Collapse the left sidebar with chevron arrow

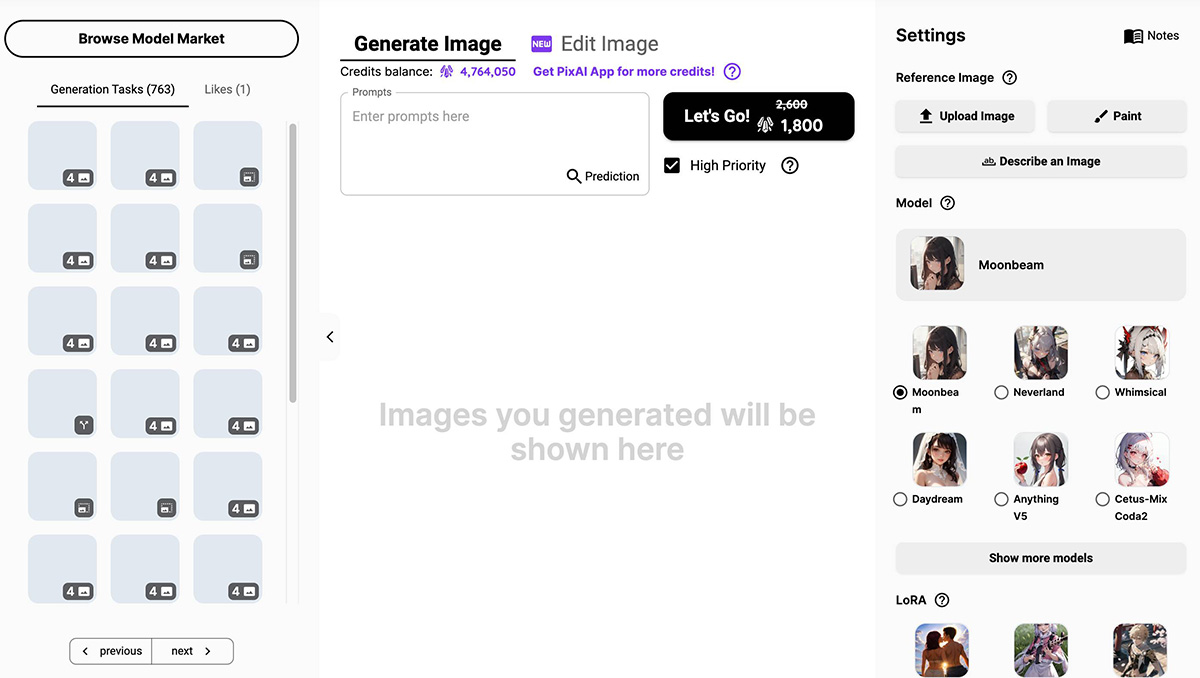pyautogui.click(x=330, y=337)
